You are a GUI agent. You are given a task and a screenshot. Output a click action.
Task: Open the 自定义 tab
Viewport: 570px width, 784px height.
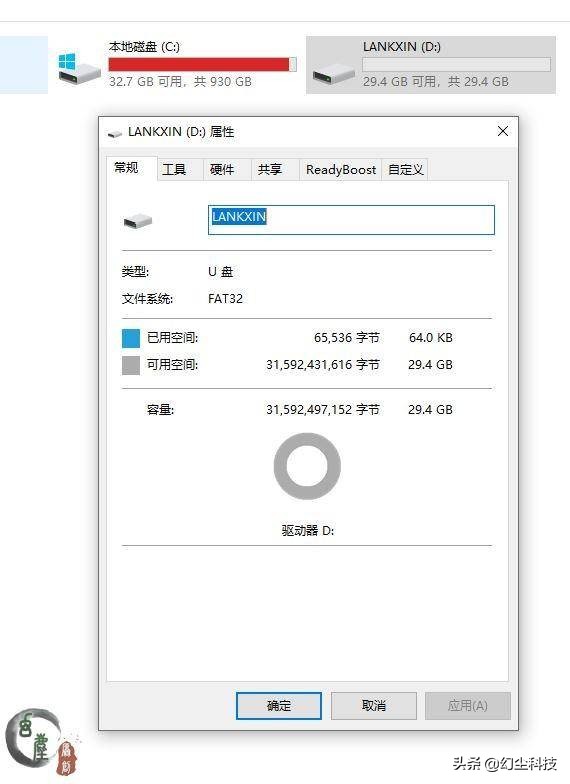click(406, 170)
